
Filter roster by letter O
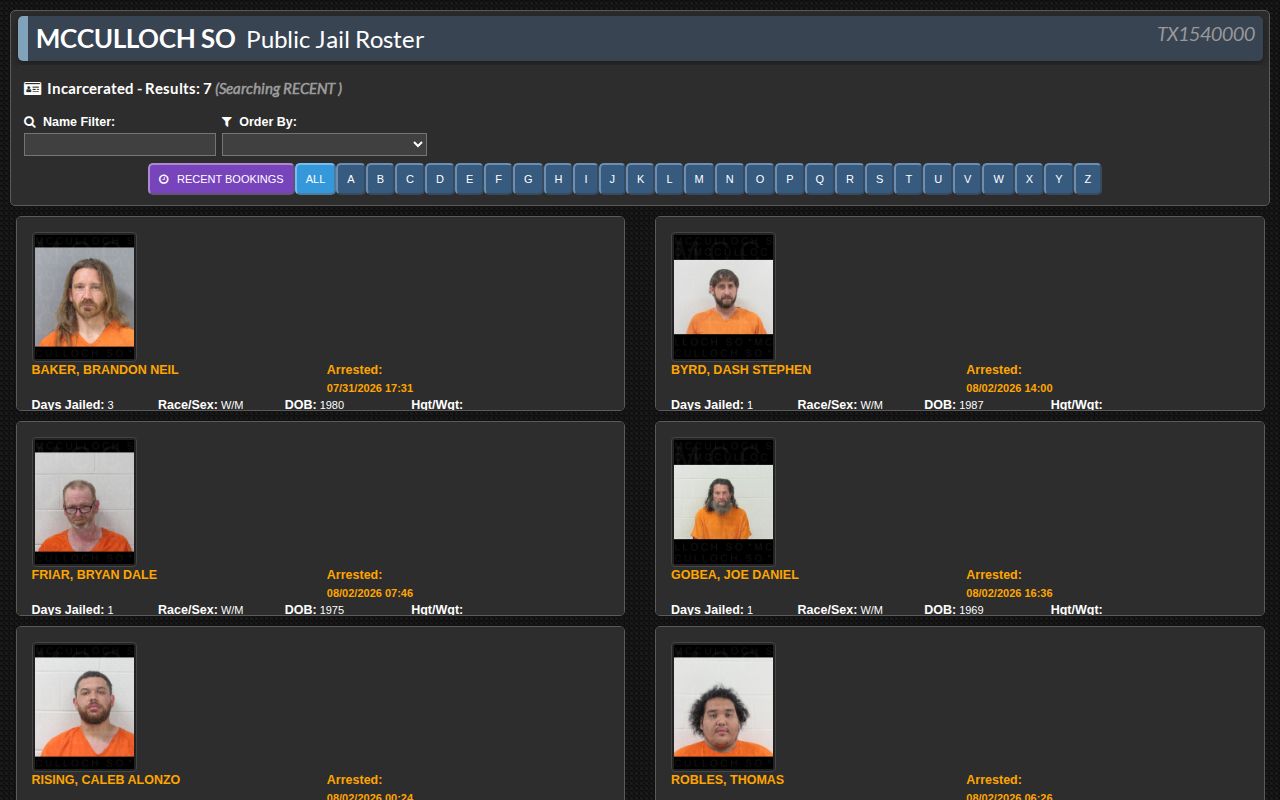coord(760,179)
